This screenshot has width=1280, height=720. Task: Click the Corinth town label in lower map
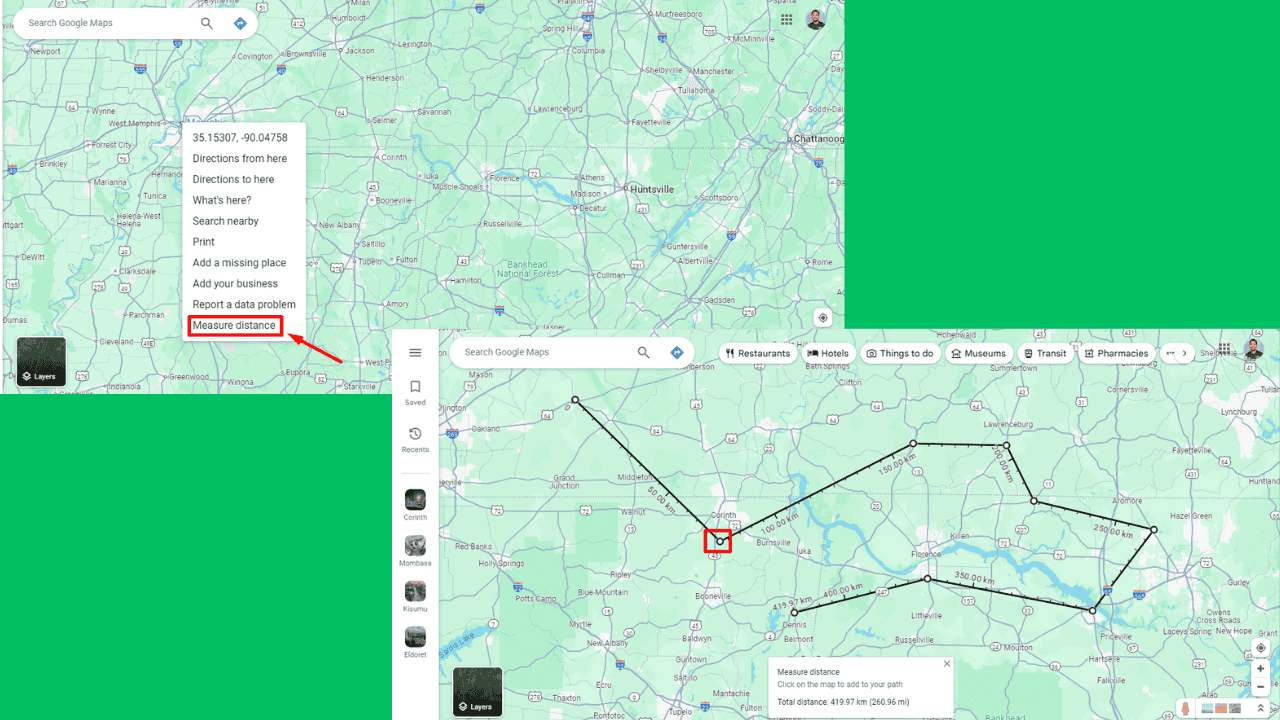(x=722, y=516)
